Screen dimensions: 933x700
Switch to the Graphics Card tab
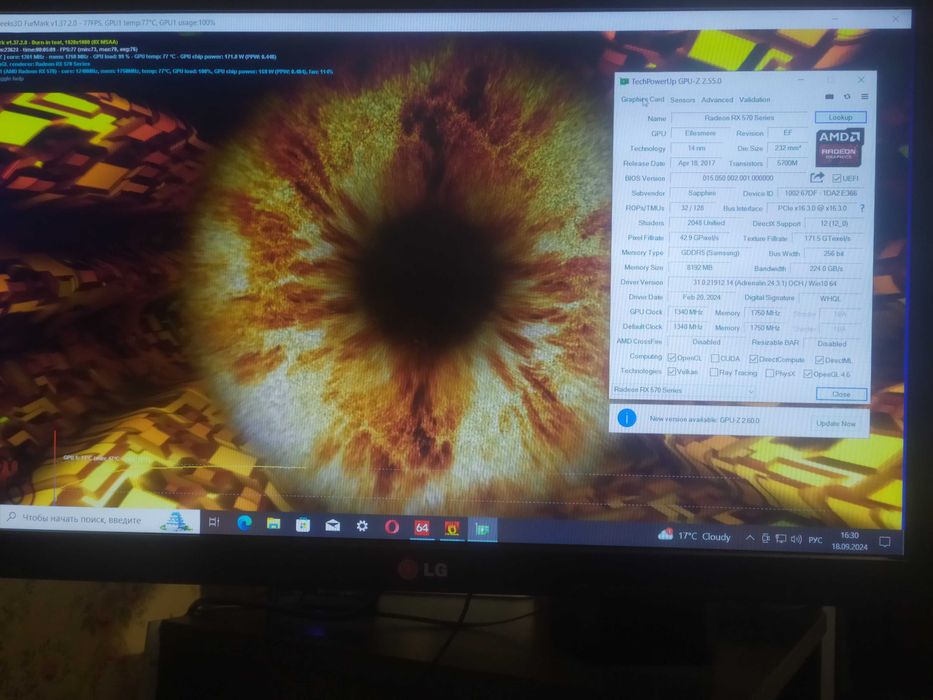coord(642,99)
